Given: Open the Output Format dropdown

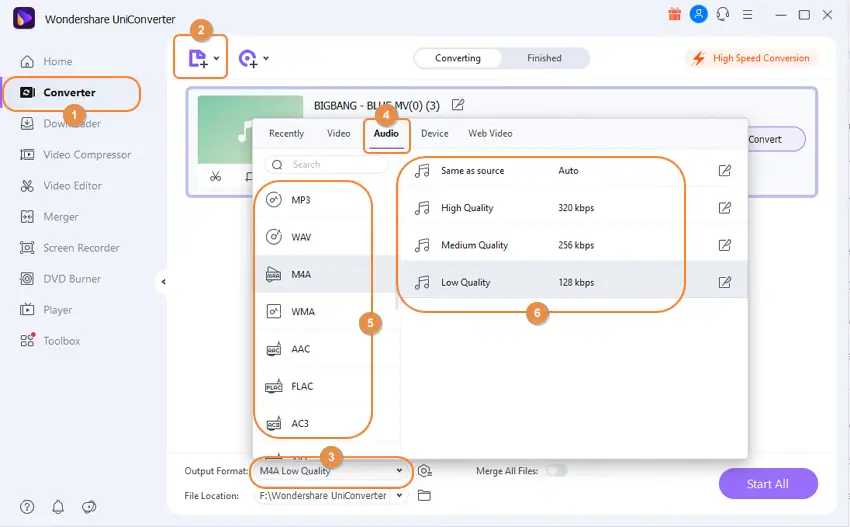Looking at the screenshot, I should (x=331, y=471).
